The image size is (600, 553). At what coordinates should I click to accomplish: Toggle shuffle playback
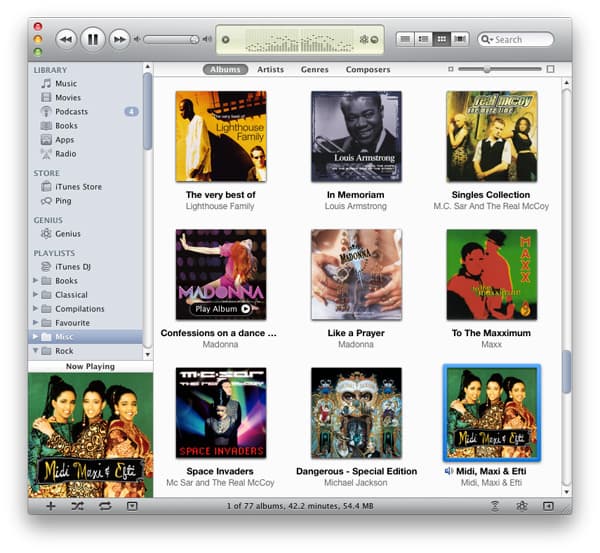coord(78,506)
